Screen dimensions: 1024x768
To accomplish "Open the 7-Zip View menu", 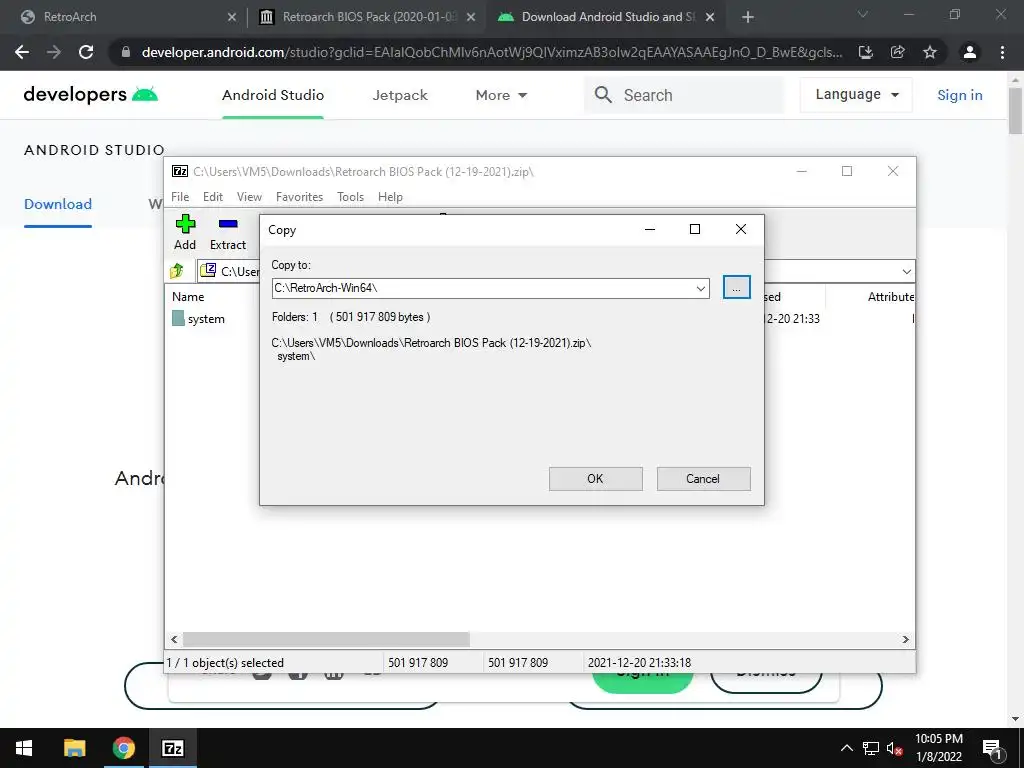I will point(249,197).
